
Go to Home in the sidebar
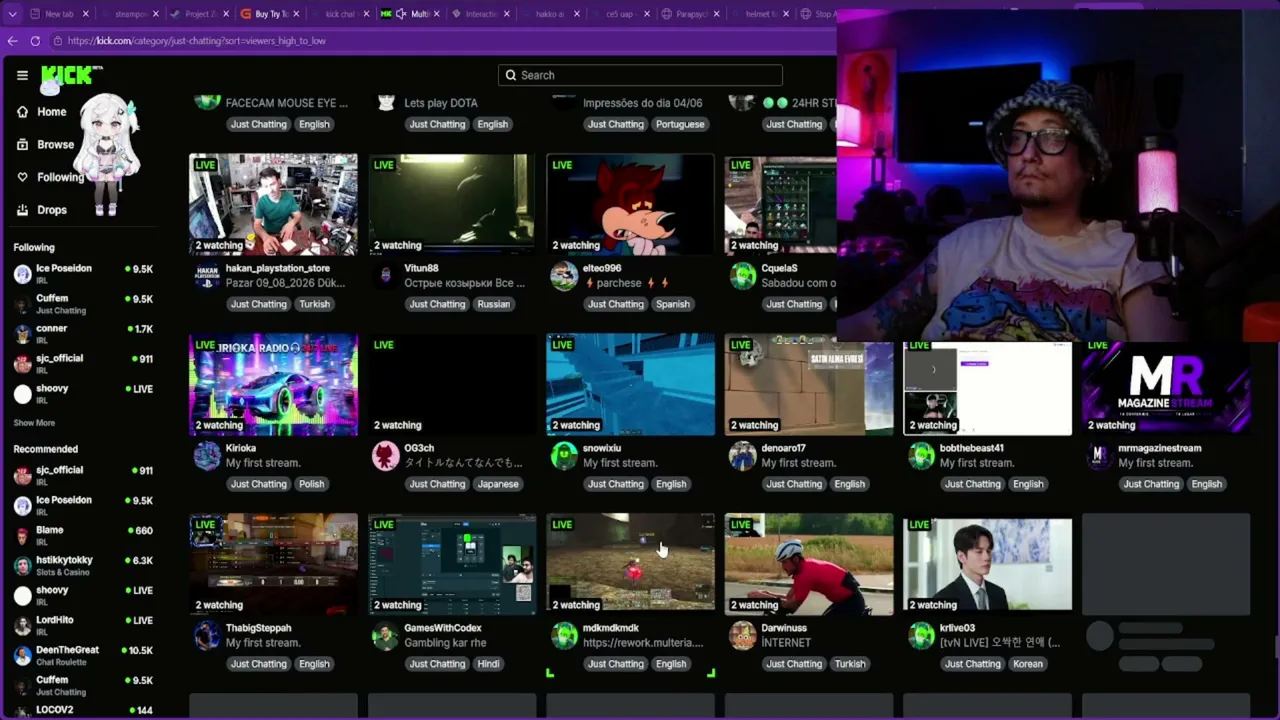(x=52, y=112)
